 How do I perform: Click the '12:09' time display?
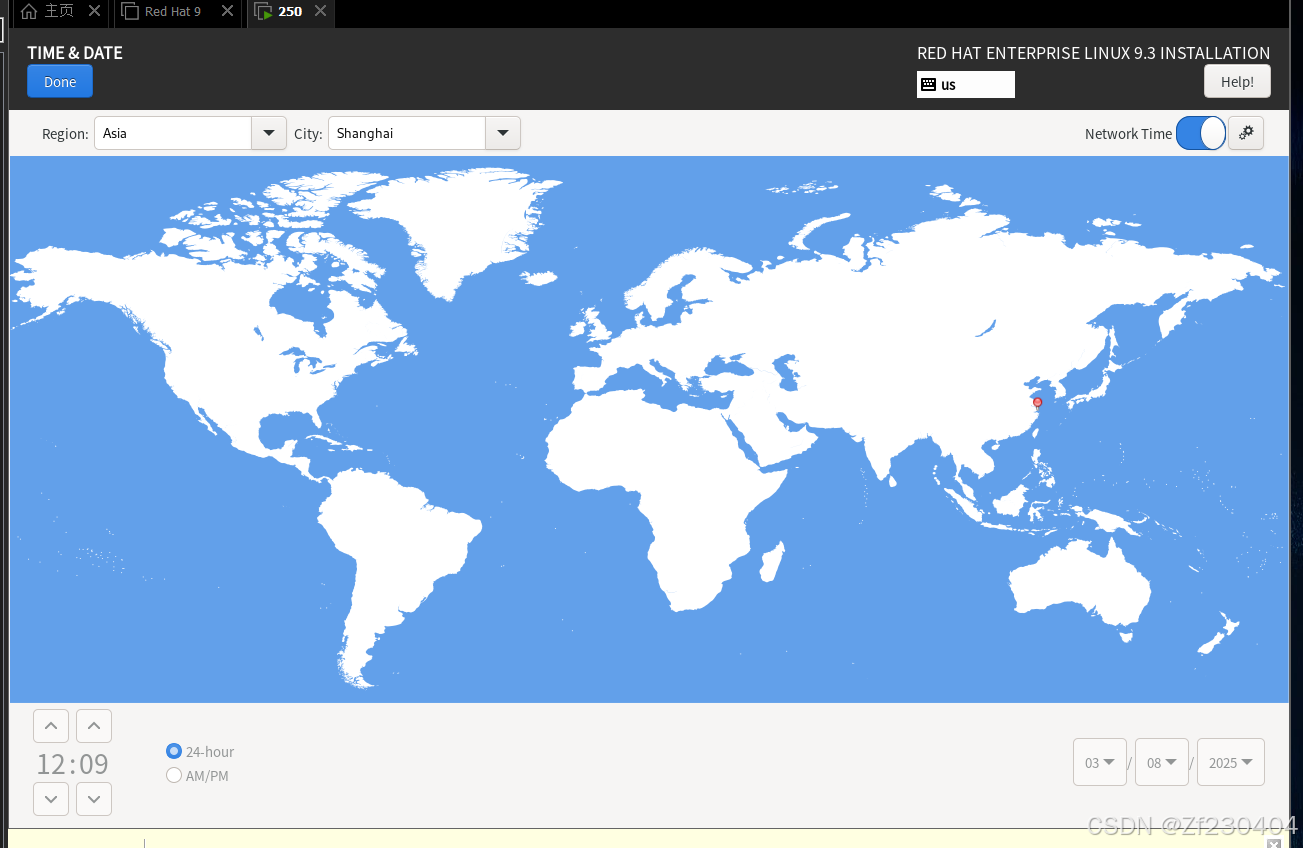[73, 764]
